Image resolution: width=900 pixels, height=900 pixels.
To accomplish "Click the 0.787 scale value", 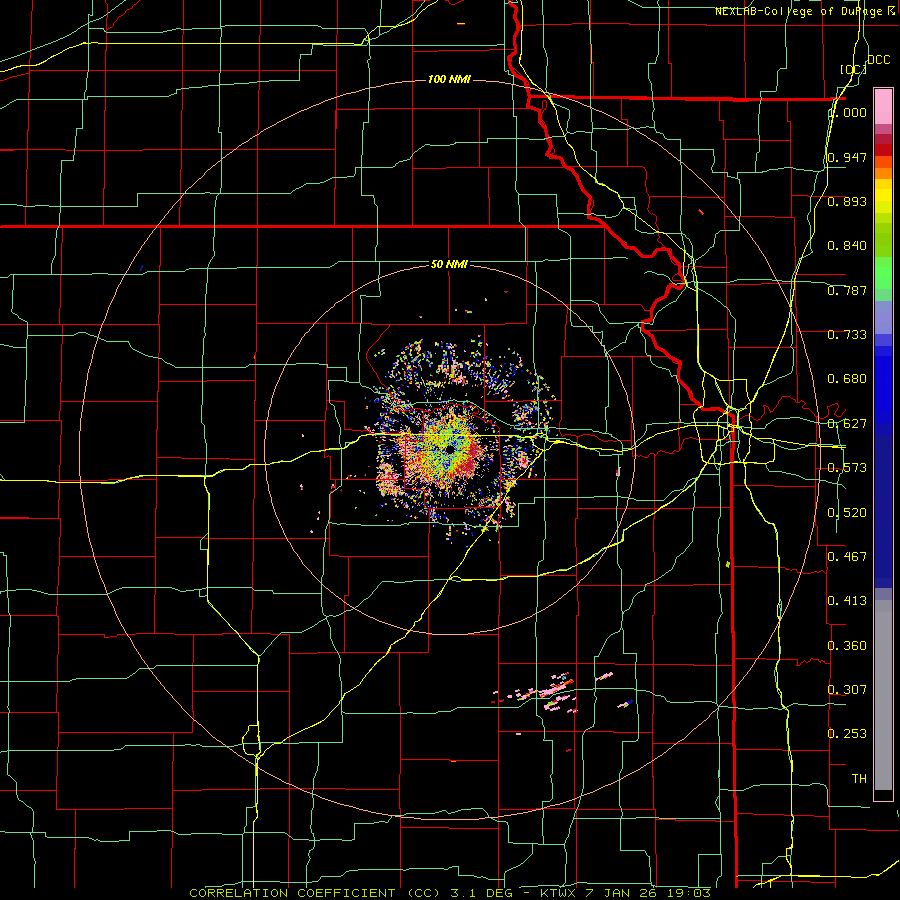I will click(x=847, y=290).
